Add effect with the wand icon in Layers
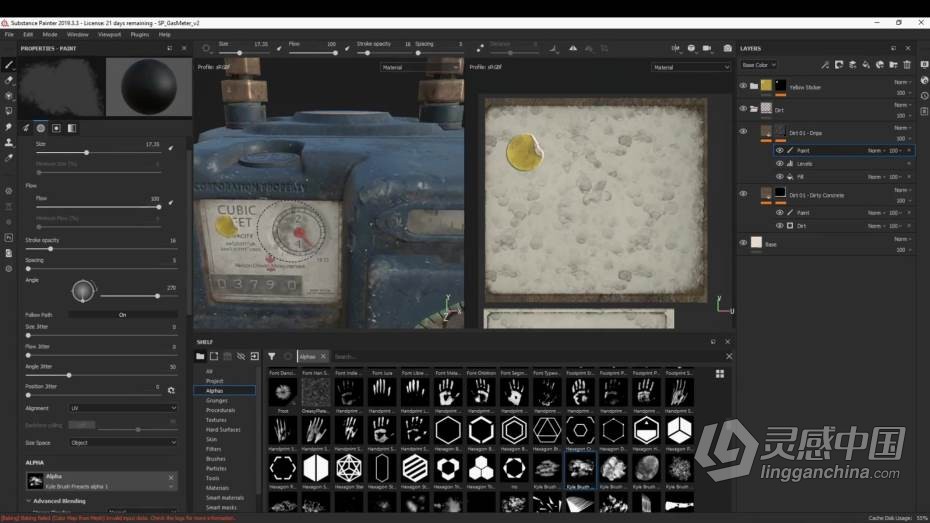Image resolution: width=930 pixels, height=523 pixels. coord(825,65)
